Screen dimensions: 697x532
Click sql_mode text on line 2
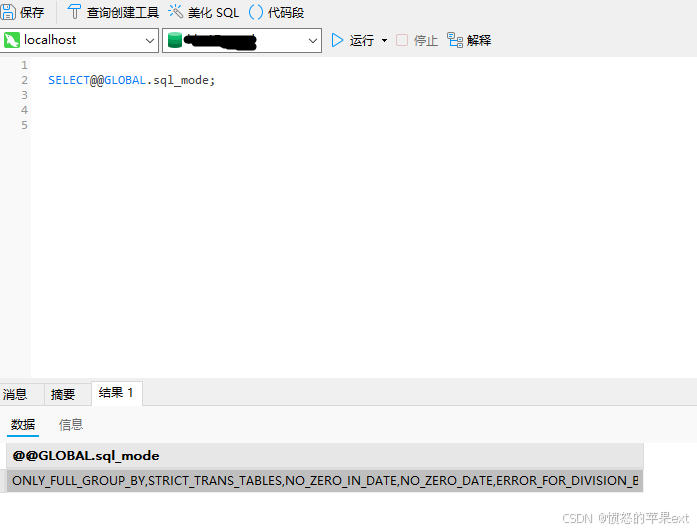point(181,80)
